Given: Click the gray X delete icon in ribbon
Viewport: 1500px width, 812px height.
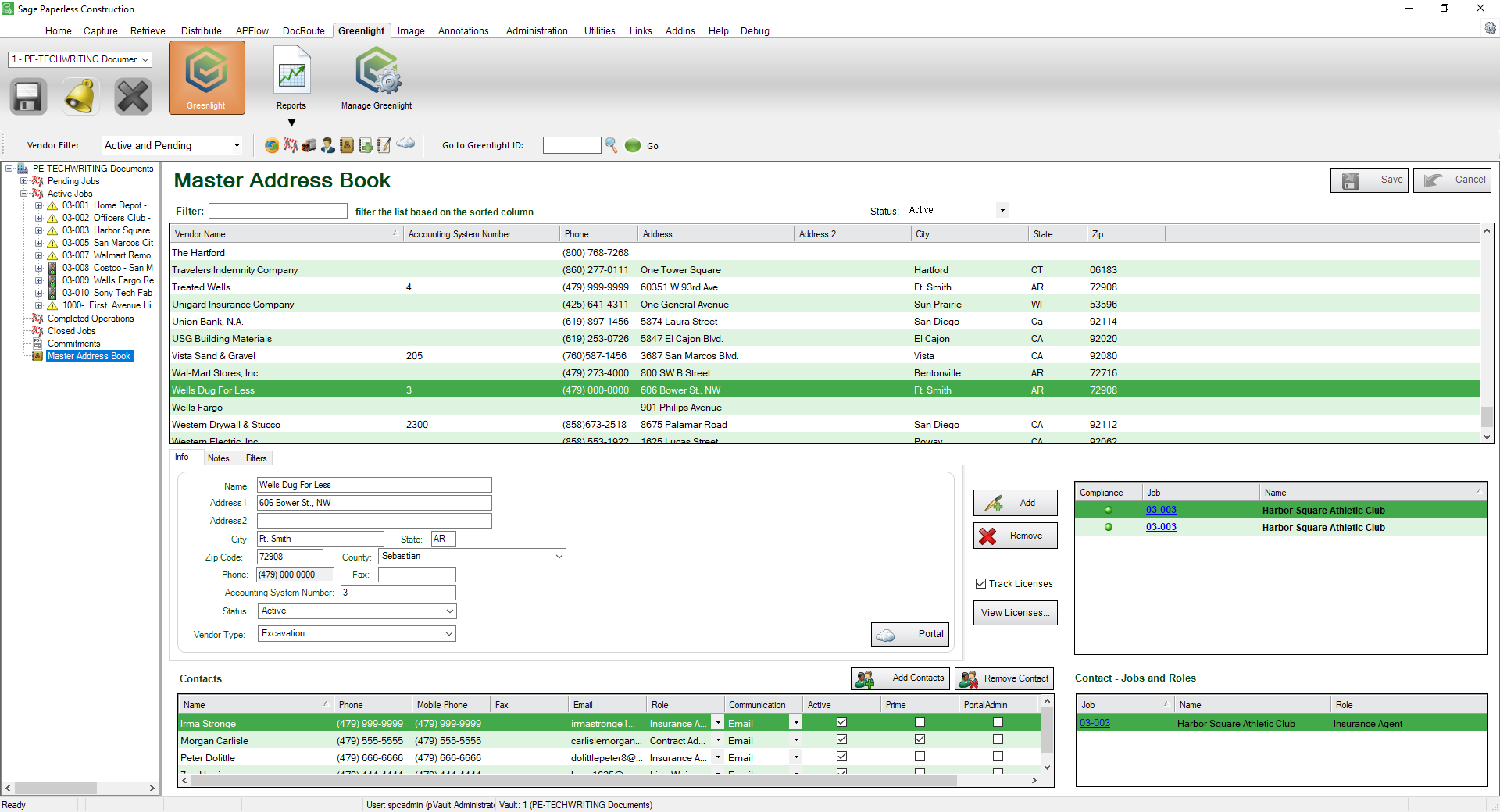Looking at the screenshot, I should coord(133,97).
